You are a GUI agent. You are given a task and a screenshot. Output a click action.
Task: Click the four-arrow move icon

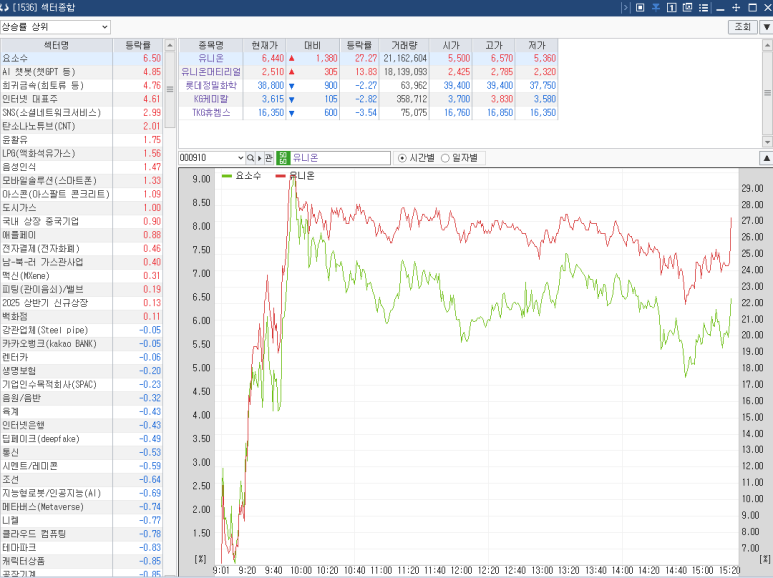(x=736, y=7)
